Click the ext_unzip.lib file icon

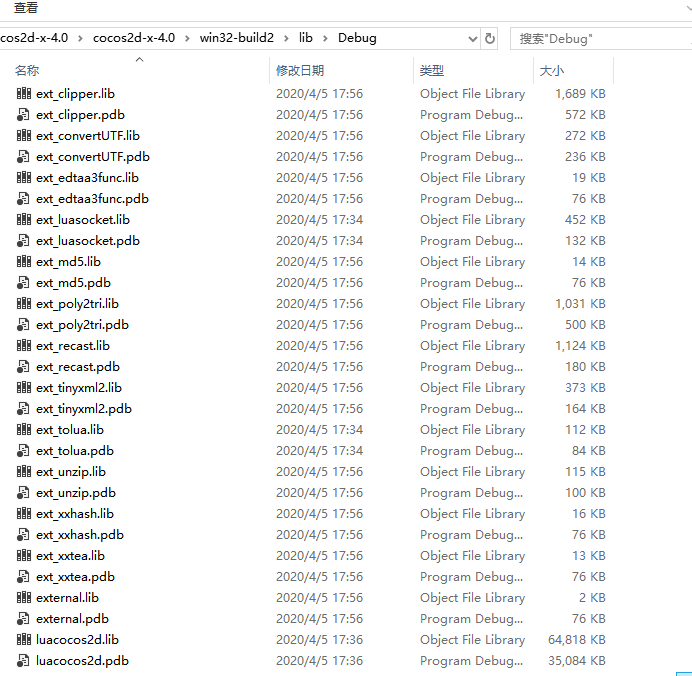[x=23, y=472]
